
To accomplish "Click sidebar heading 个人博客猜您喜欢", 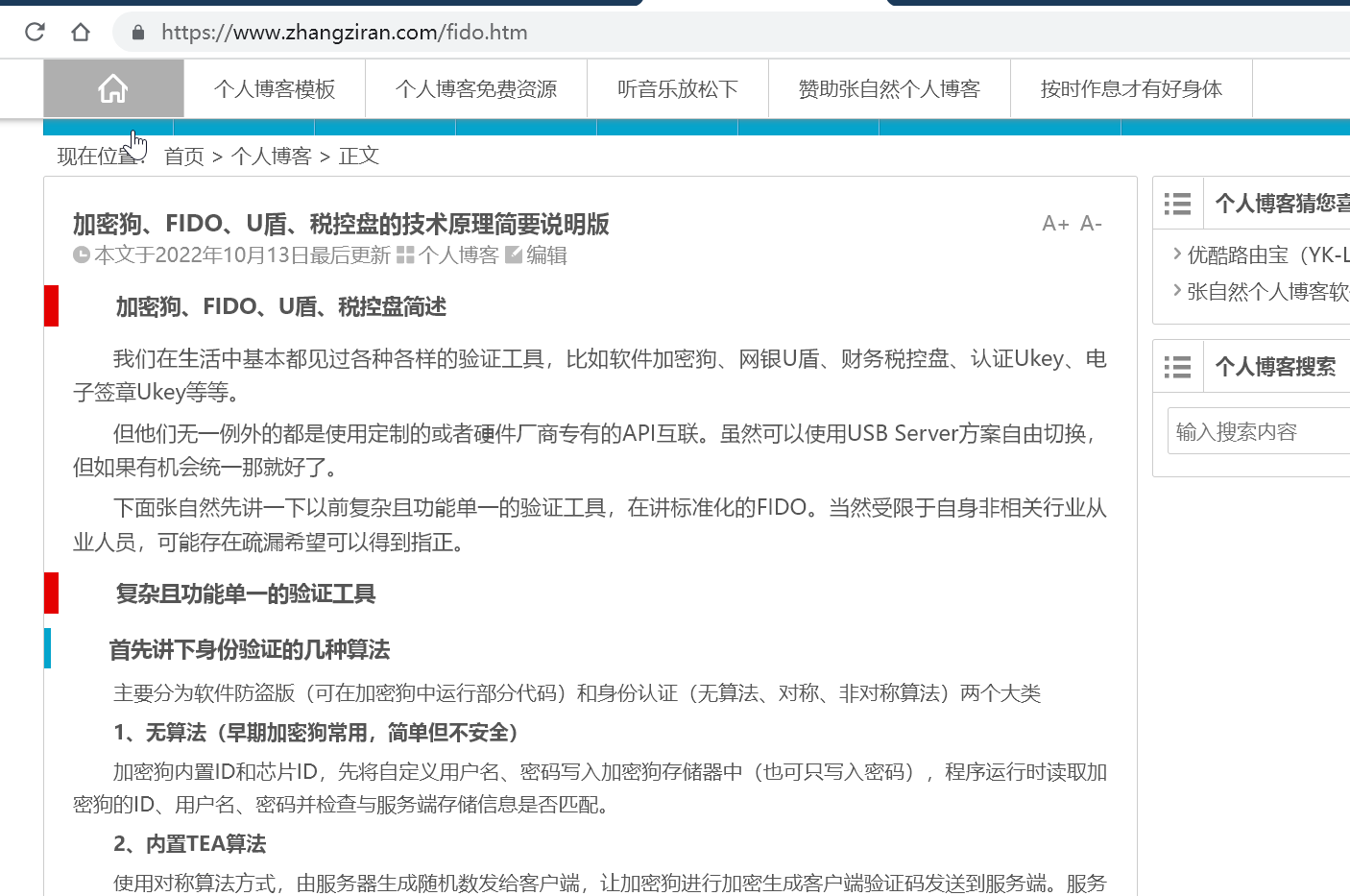I will tap(1283, 204).
